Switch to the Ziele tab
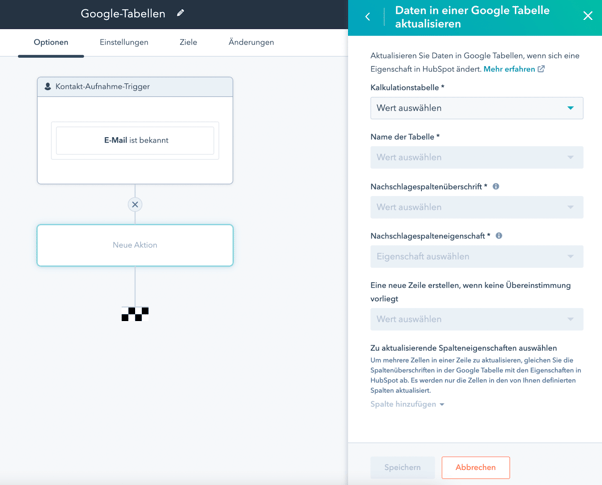602x485 pixels. click(x=188, y=42)
